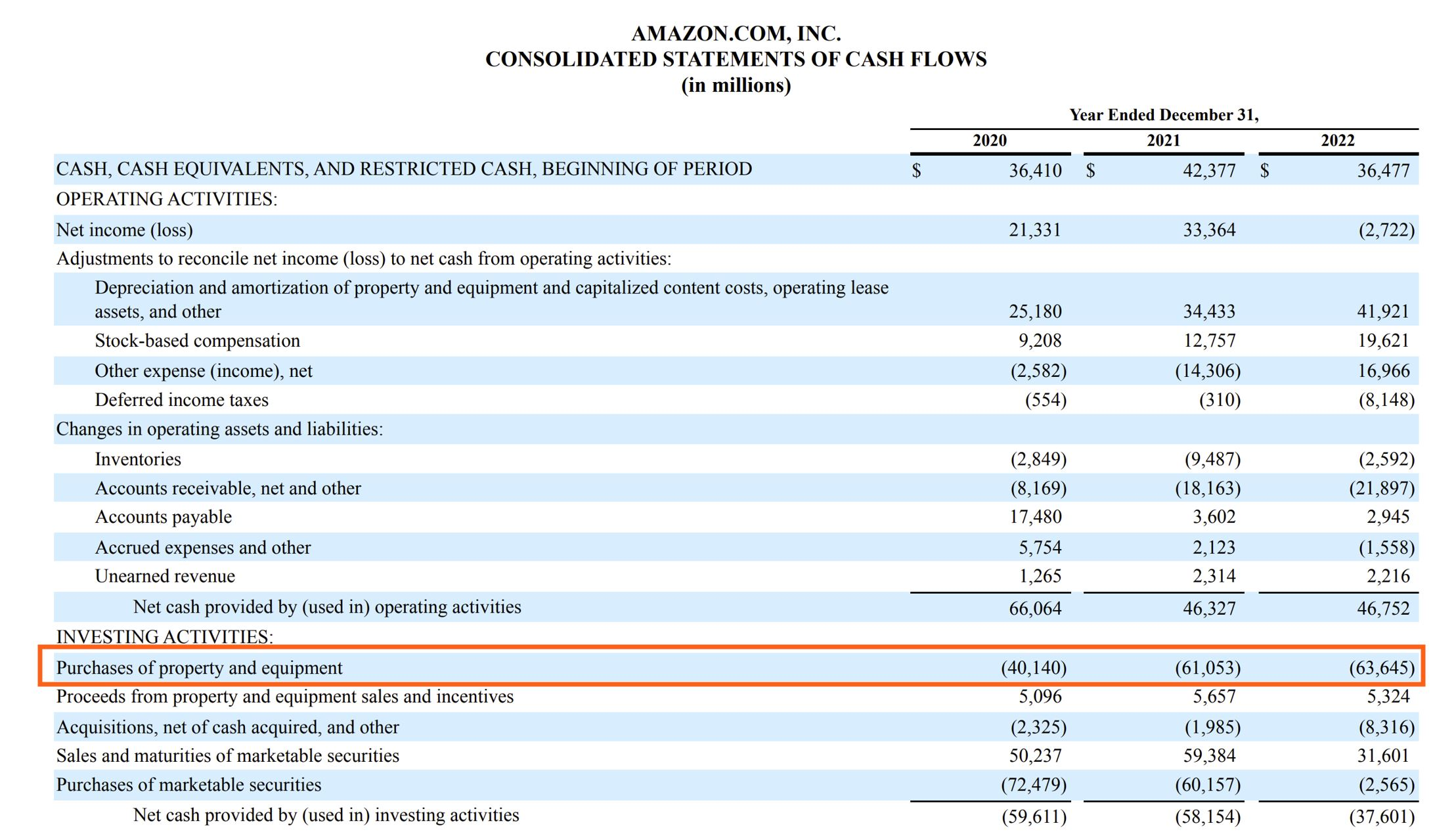Click the INVESTING ACTIVITIES section heading
The image size is (1456, 836).
tap(164, 636)
